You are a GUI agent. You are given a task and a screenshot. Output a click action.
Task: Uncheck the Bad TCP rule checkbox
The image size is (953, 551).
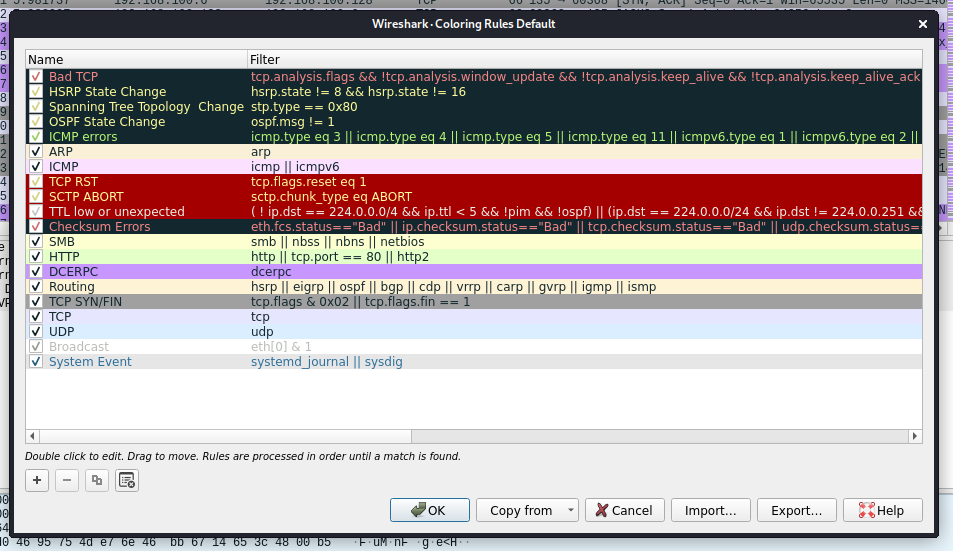pos(36,77)
